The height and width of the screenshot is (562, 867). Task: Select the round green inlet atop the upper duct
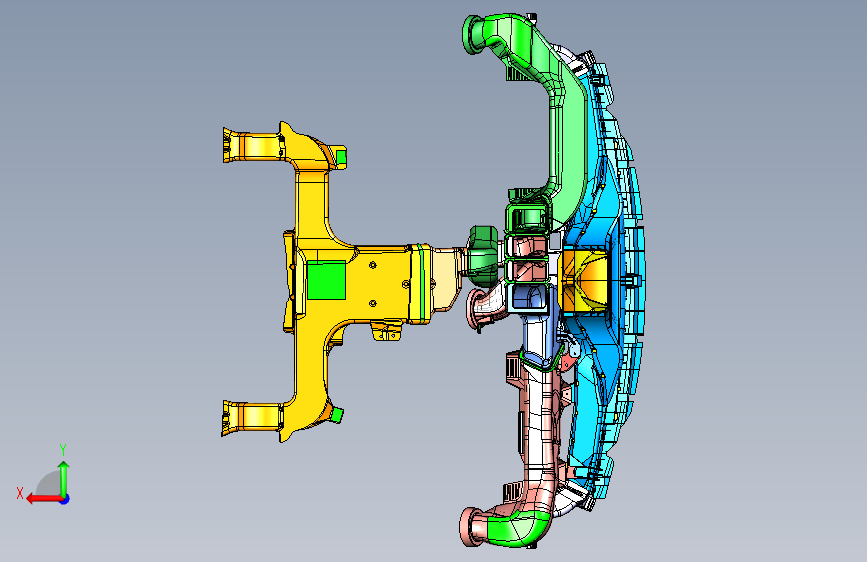pyautogui.click(x=473, y=34)
